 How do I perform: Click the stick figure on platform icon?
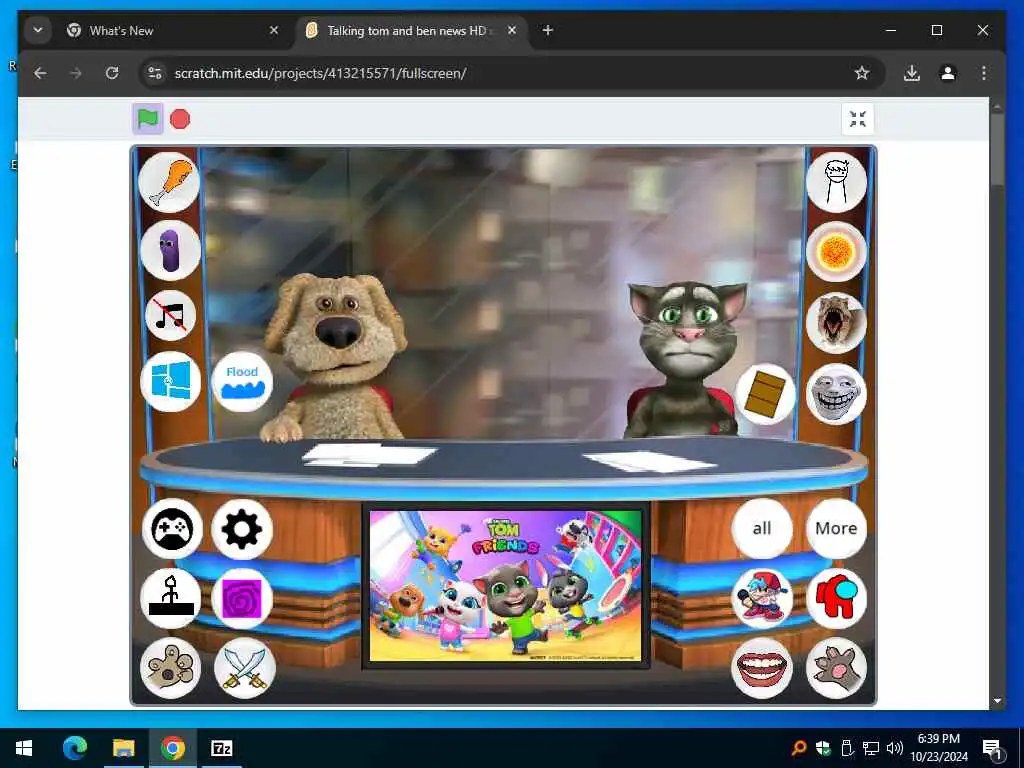171,598
